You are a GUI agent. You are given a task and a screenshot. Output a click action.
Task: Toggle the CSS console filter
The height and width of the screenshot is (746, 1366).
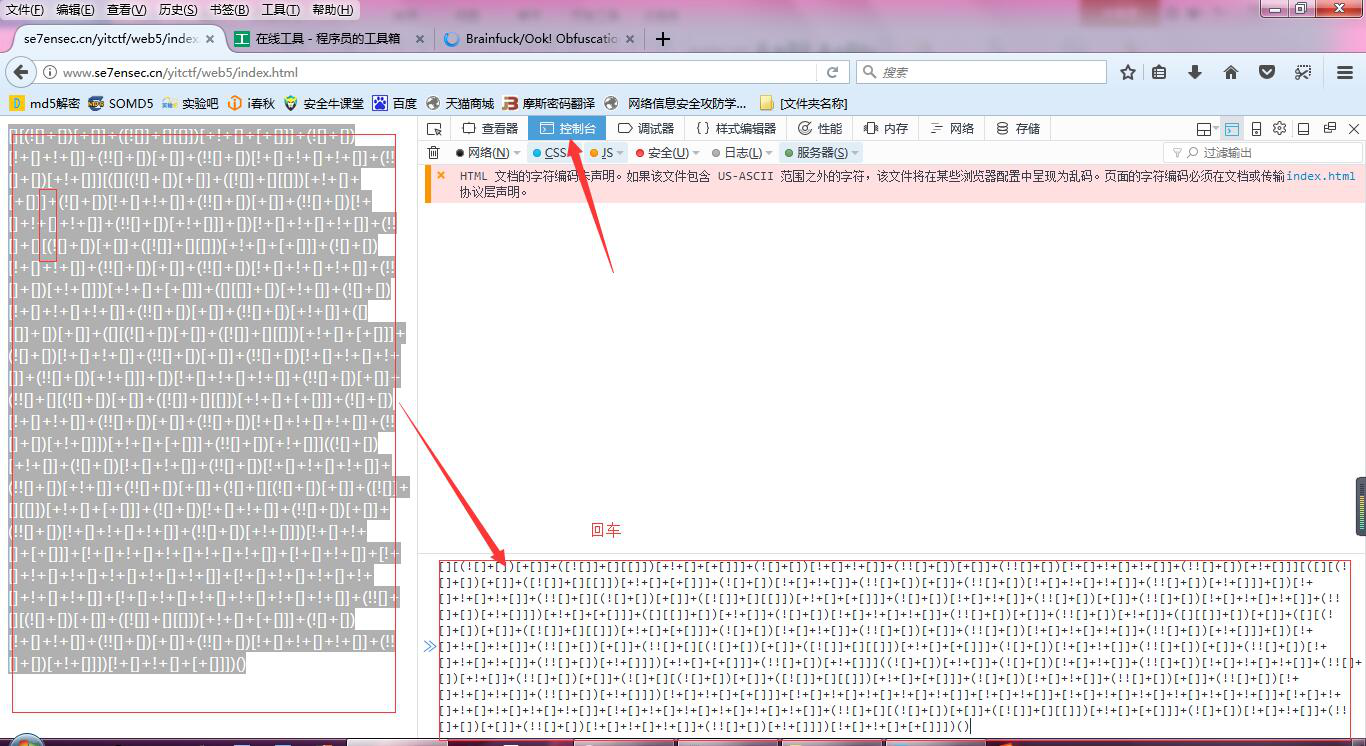pyautogui.click(x=550, y=153)
